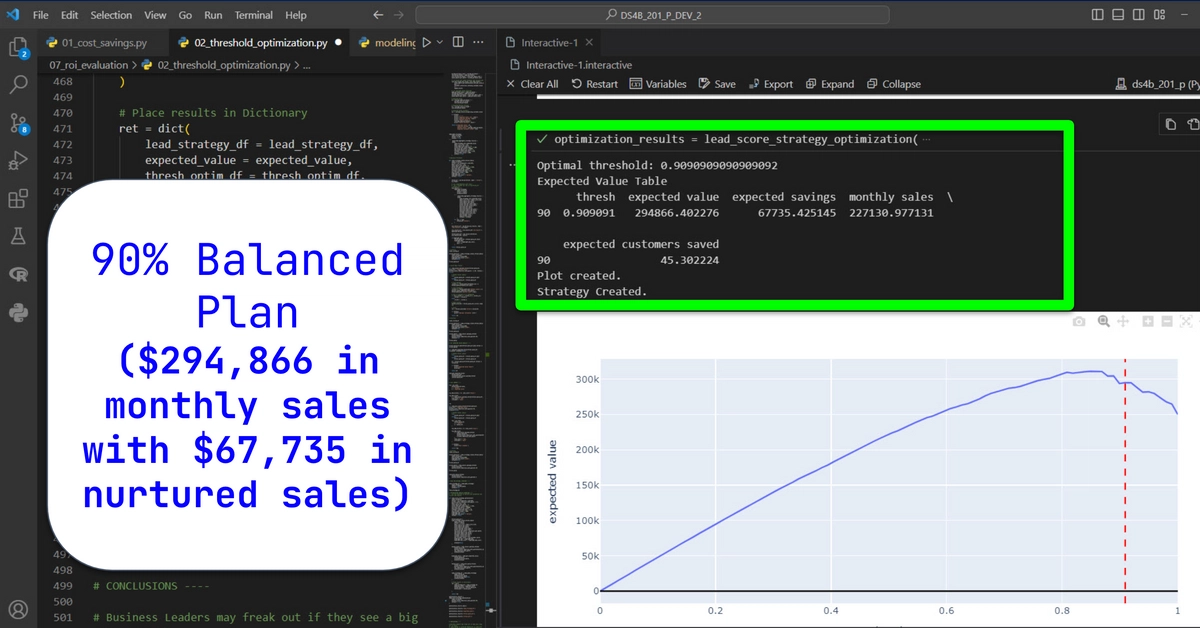Go back with the left arrow
This screenshot has height=628, width=1200.
(378, 15)
